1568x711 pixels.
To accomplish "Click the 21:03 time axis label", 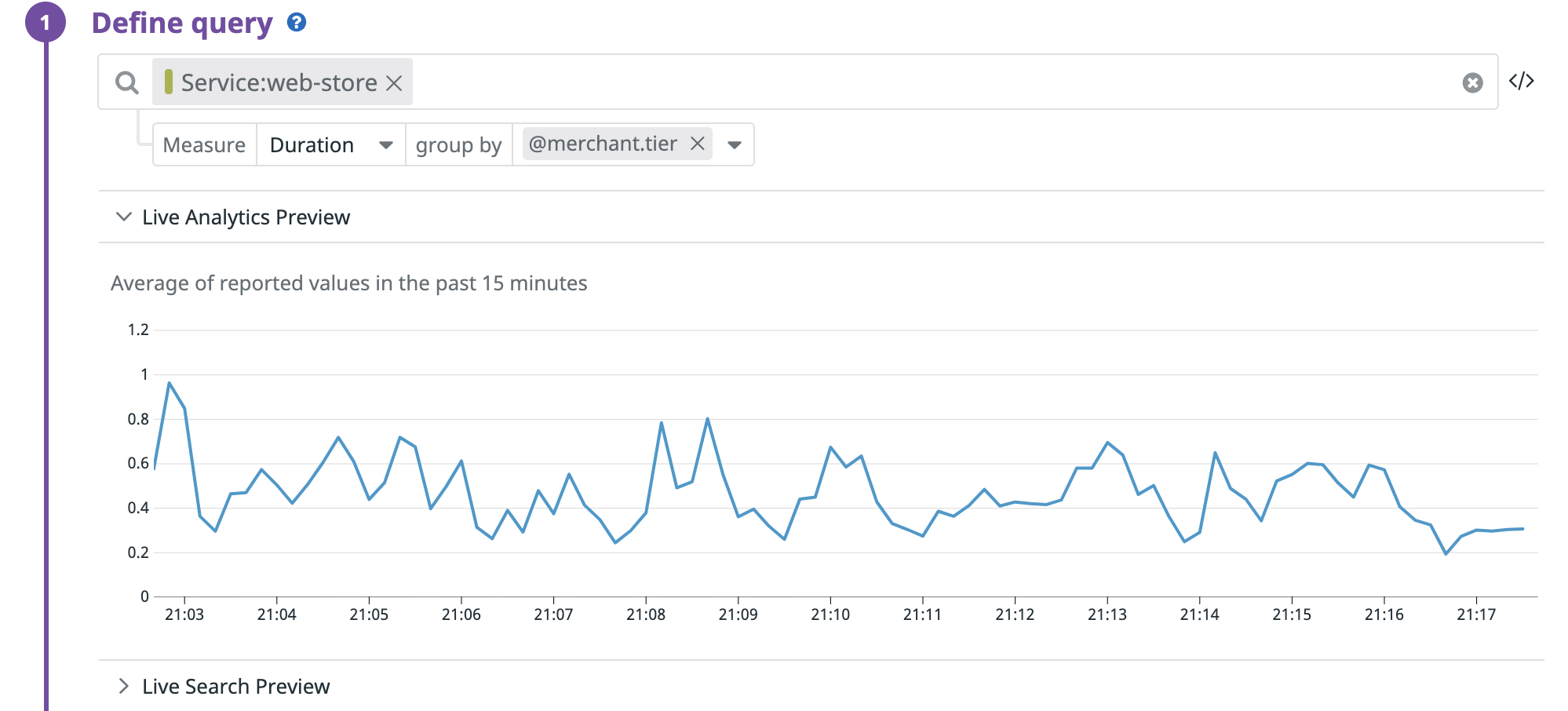I will pos(184,614).
